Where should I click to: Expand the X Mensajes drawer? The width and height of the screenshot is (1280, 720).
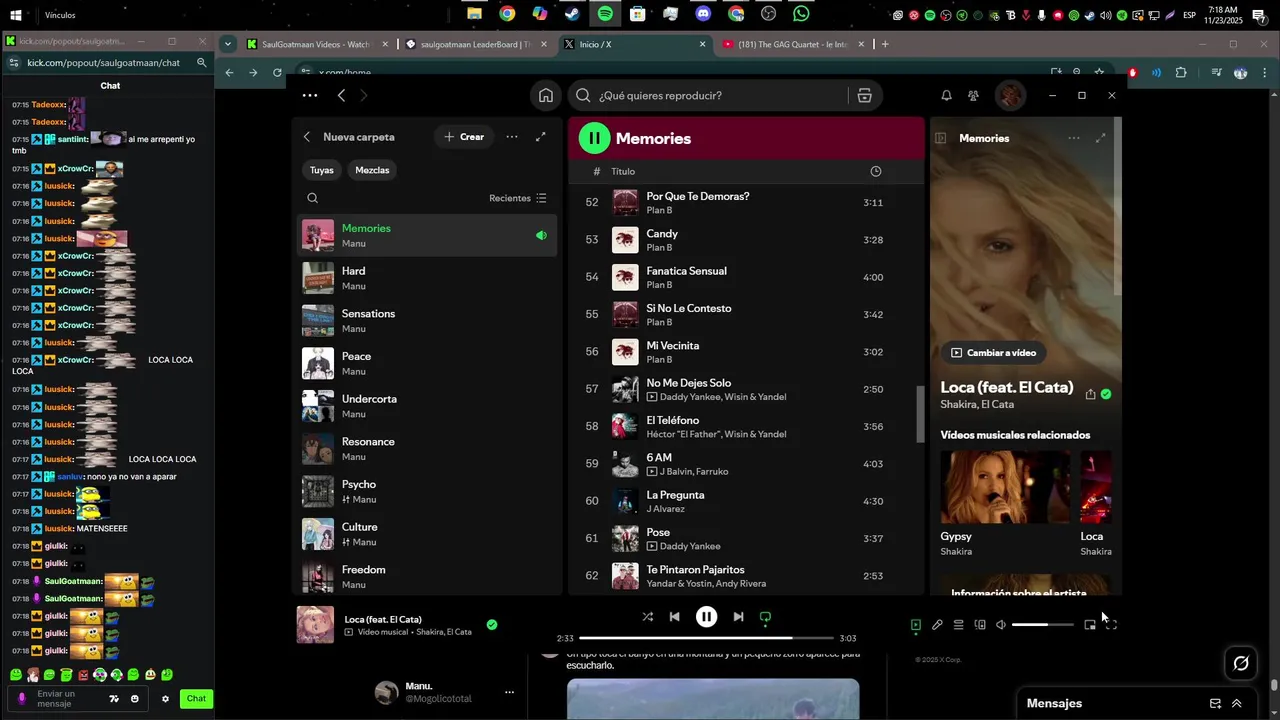tap(1237, 703)
